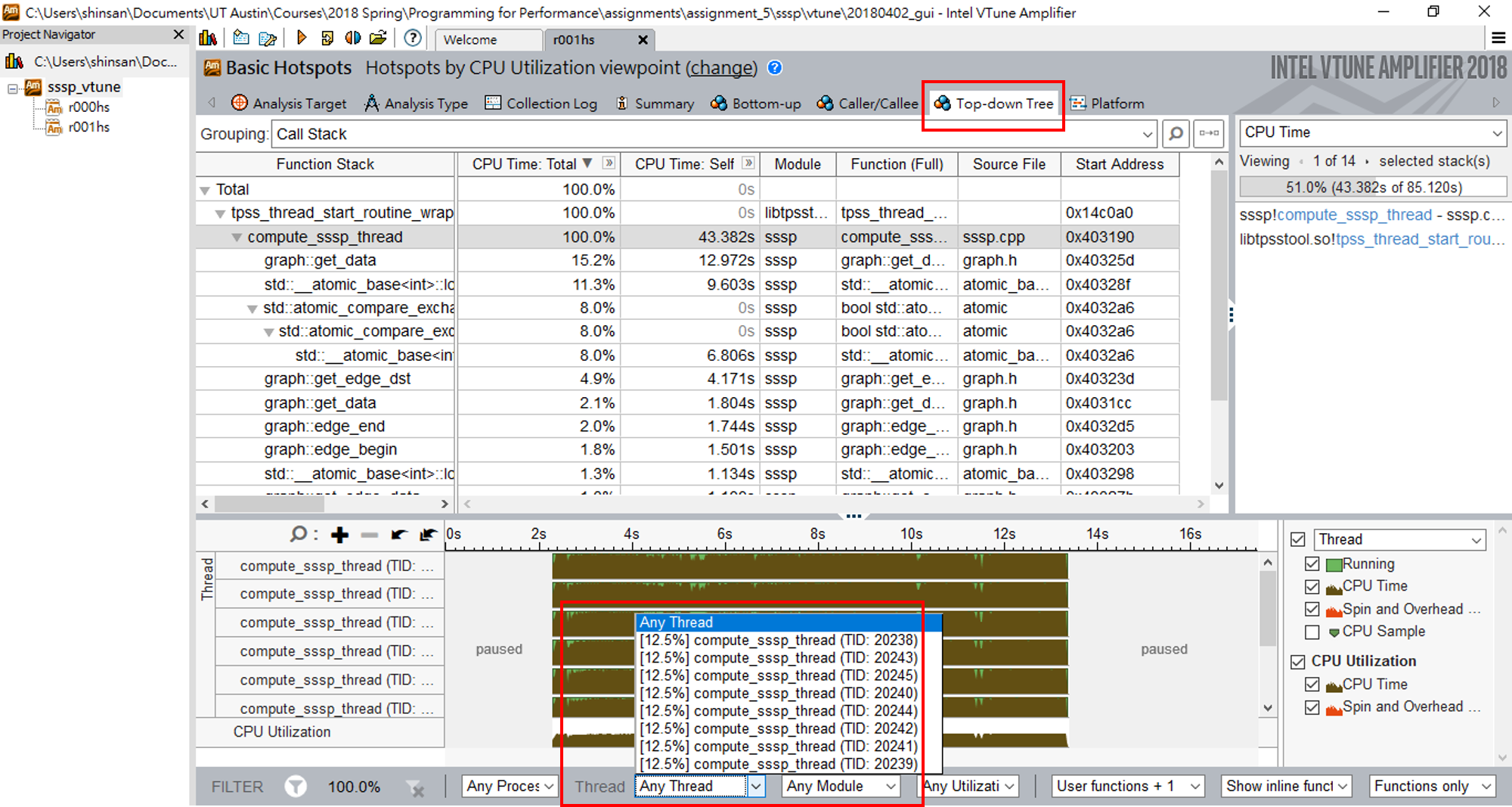Toggle Thread CPU Time checkbox

pos(1312,587)
